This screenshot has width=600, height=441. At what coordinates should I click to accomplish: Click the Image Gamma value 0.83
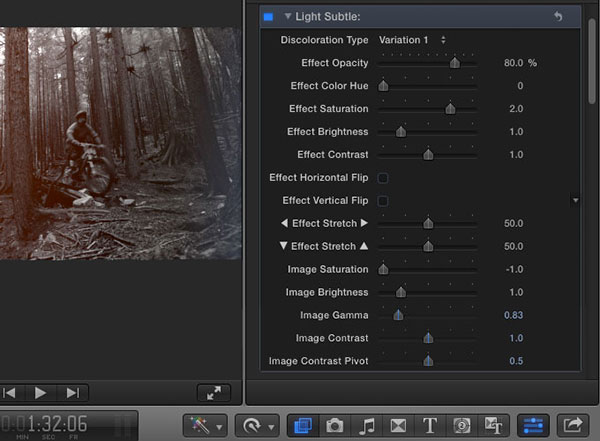(513, 315)
